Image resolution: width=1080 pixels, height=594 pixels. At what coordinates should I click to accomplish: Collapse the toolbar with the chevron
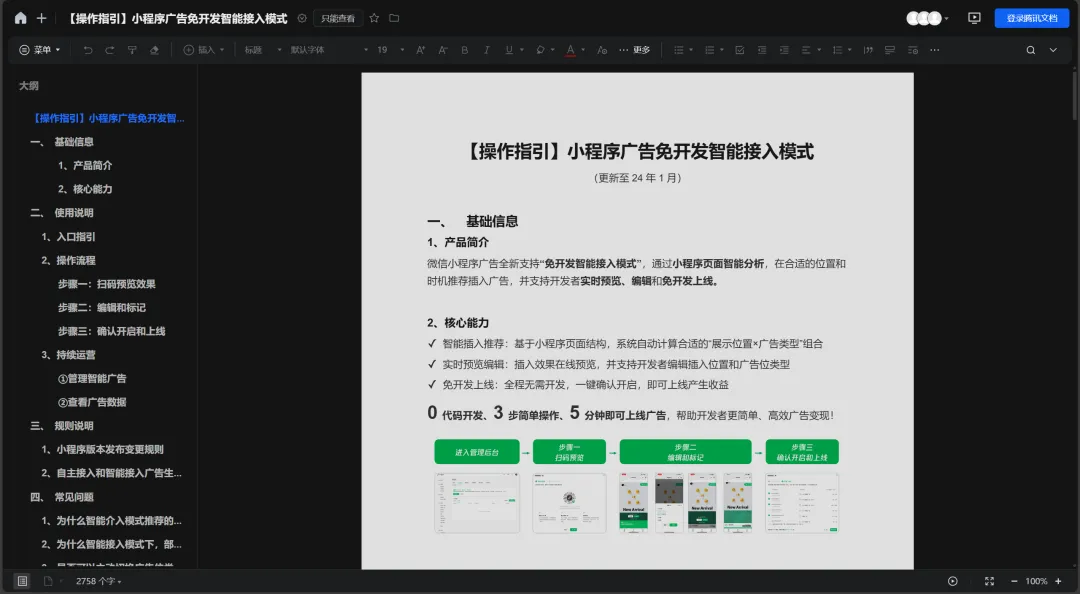[x=1053, y=50]
